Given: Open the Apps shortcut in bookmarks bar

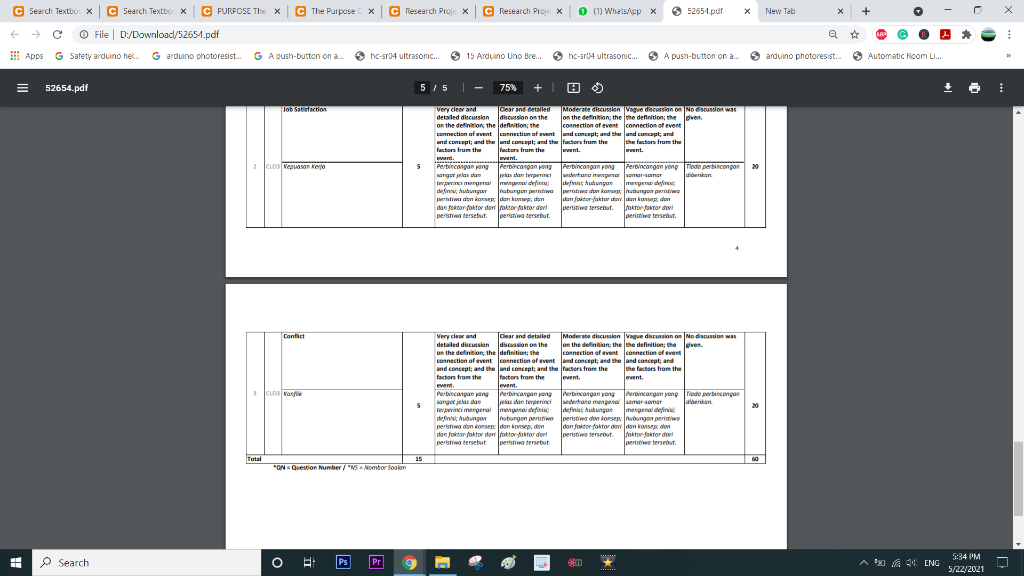Looking at the screenshot, I should point(27,56).
